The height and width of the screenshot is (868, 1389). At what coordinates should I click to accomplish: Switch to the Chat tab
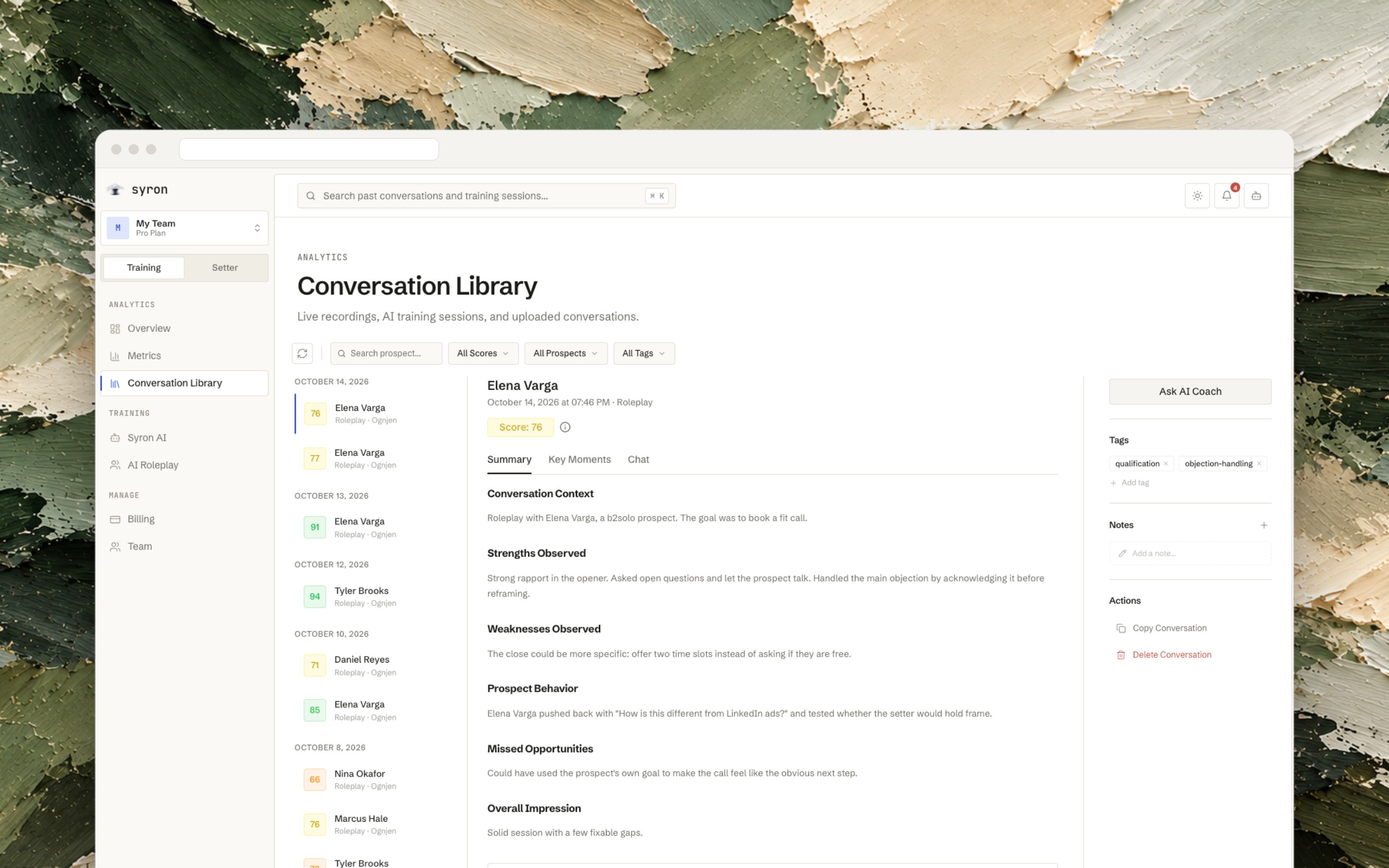pos(638,459)
